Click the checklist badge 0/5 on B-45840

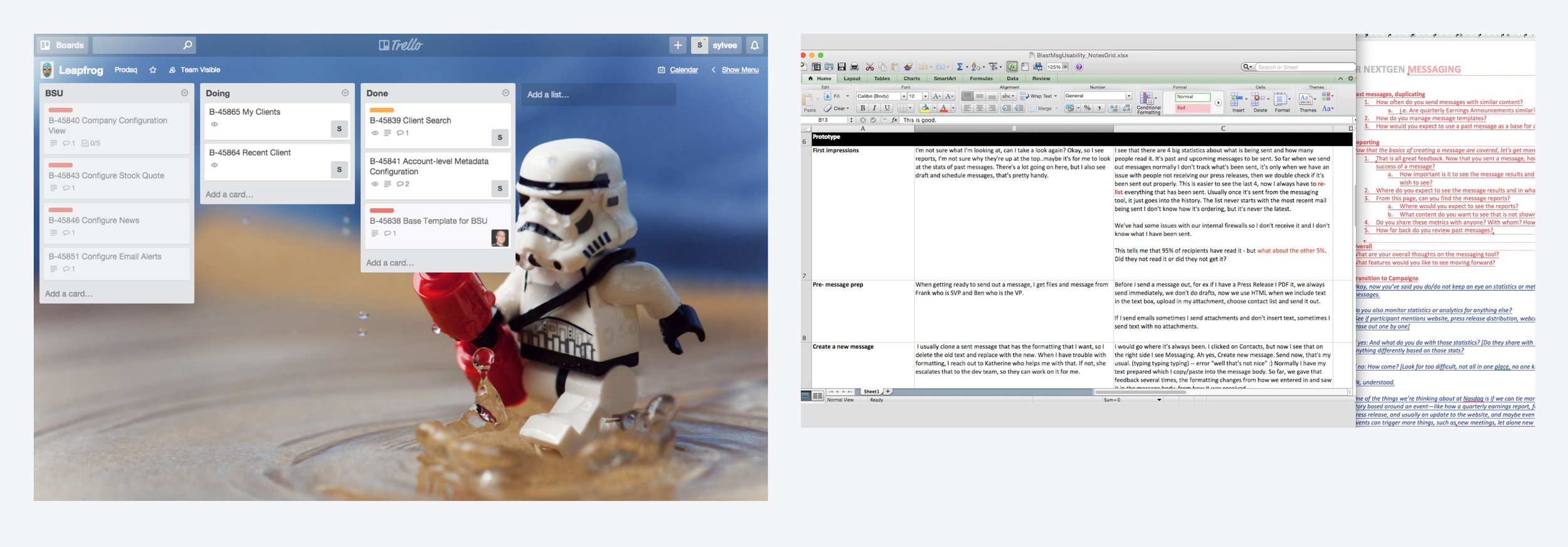point(91,143)
